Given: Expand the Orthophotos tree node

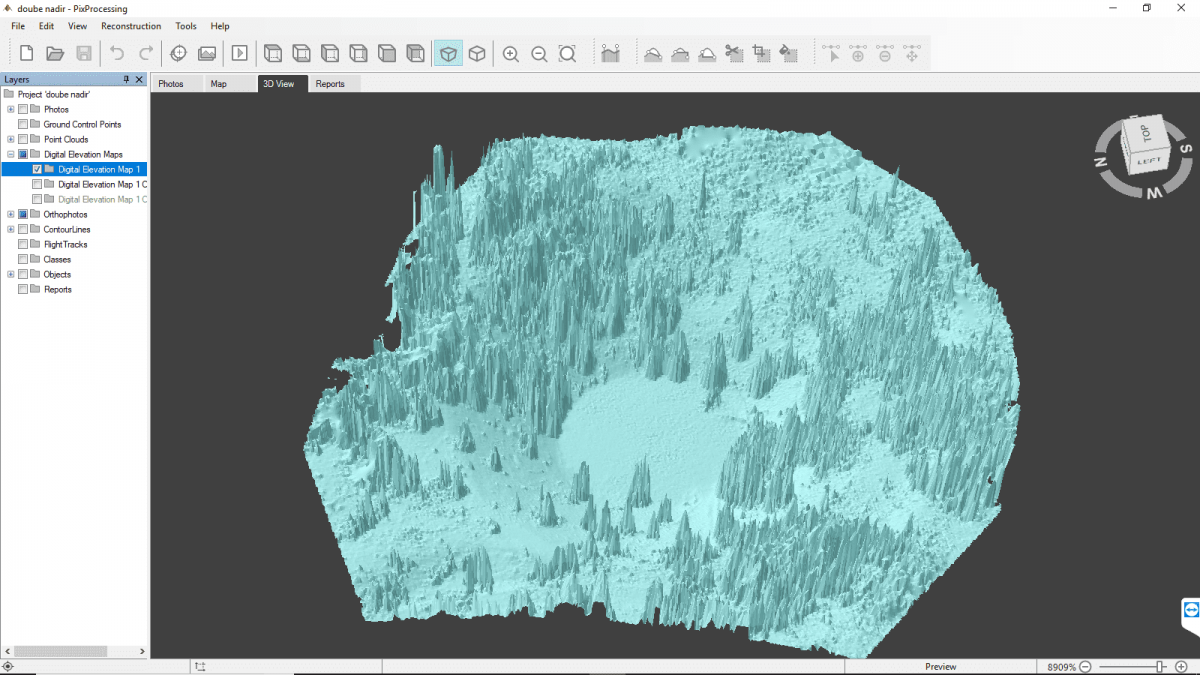Looking at the screenshot, I should click(10, 214).
